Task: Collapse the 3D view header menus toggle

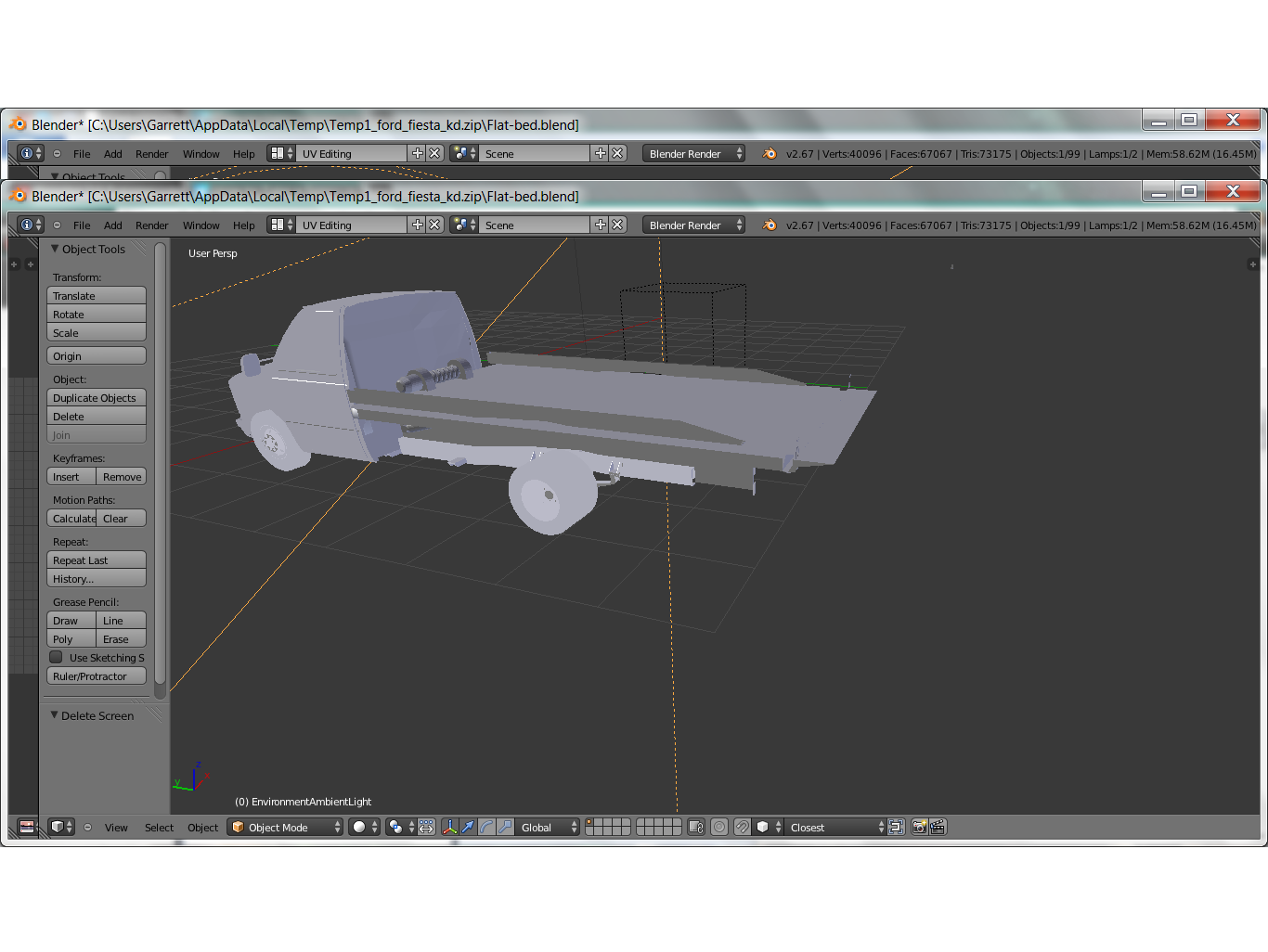Action: [88, 827]
